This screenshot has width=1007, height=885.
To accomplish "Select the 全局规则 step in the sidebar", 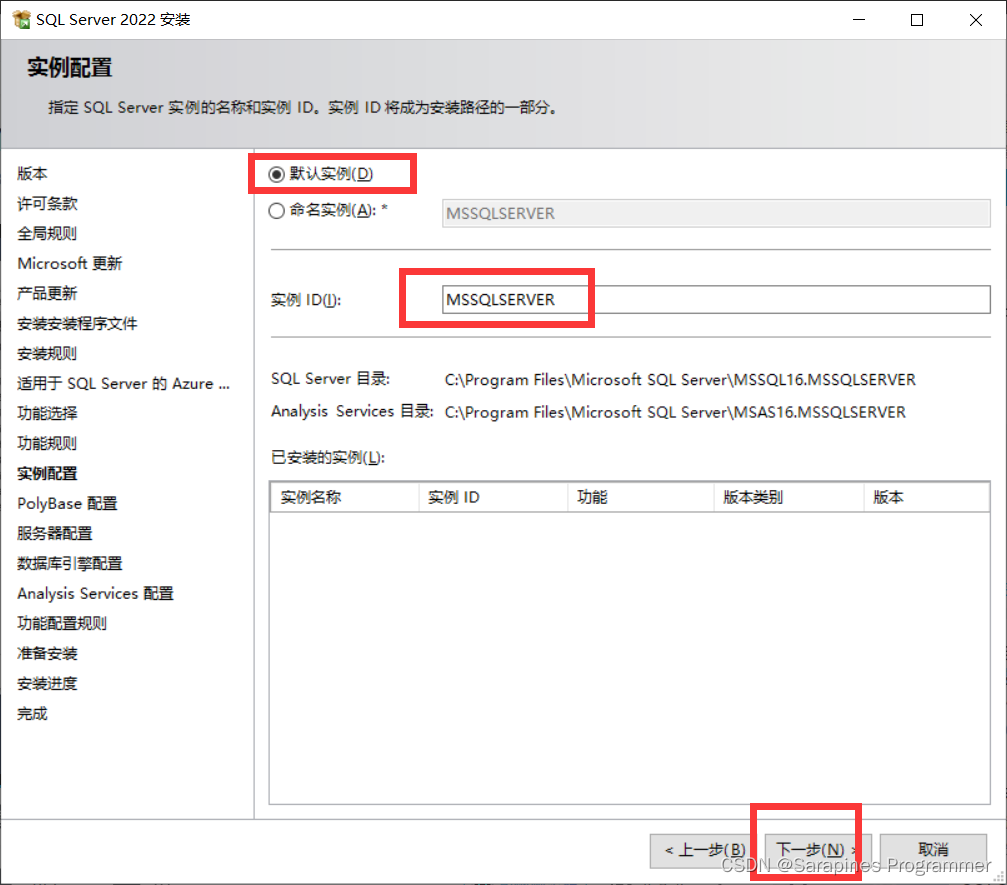I will pyautogui.click(x=47, y=233).
